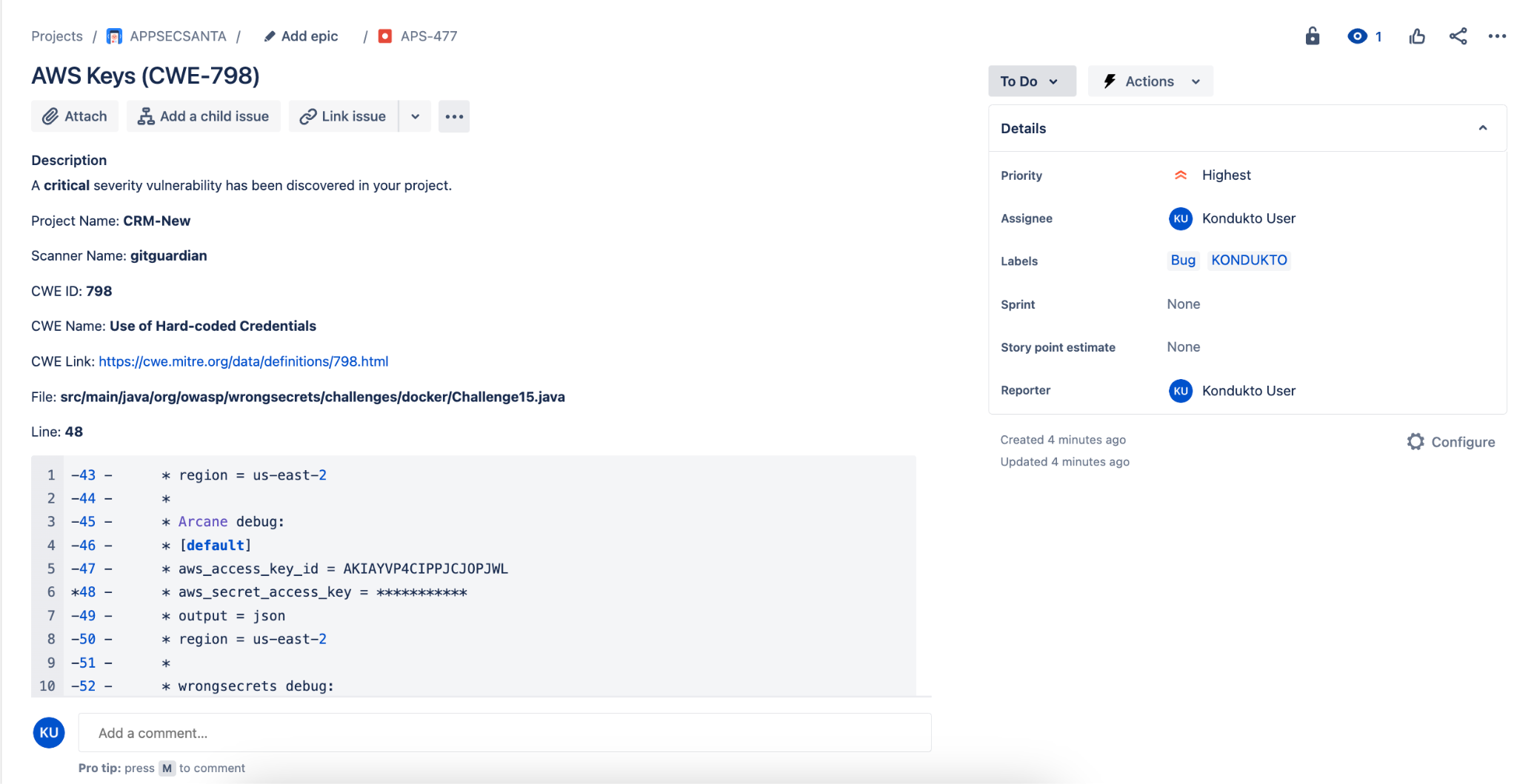Image resolution: width=1517 pixels, height=784 pixels.
Task: Select the KONDUKTO label
Action: click(x=1248, y=260)
